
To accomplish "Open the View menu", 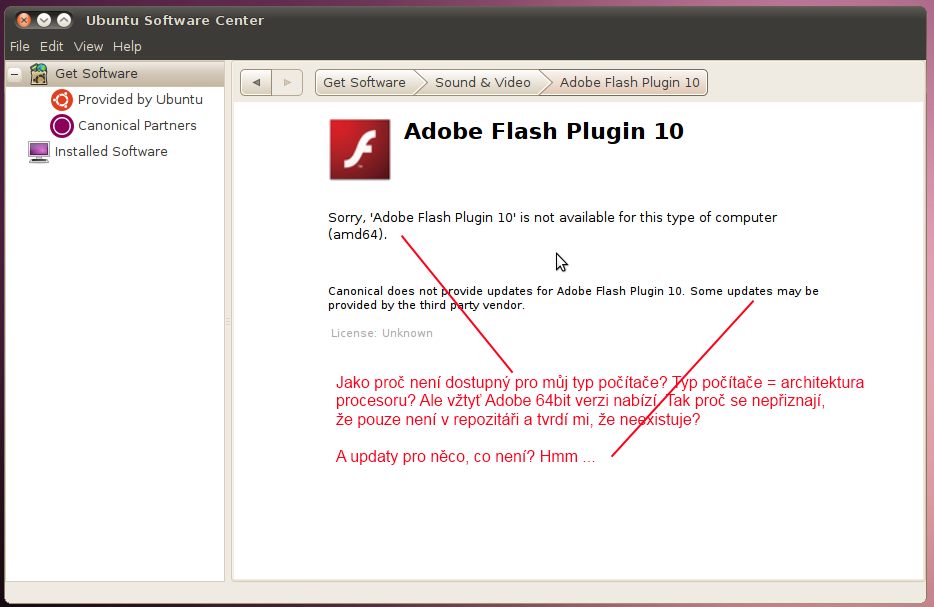I will [88, 46].
